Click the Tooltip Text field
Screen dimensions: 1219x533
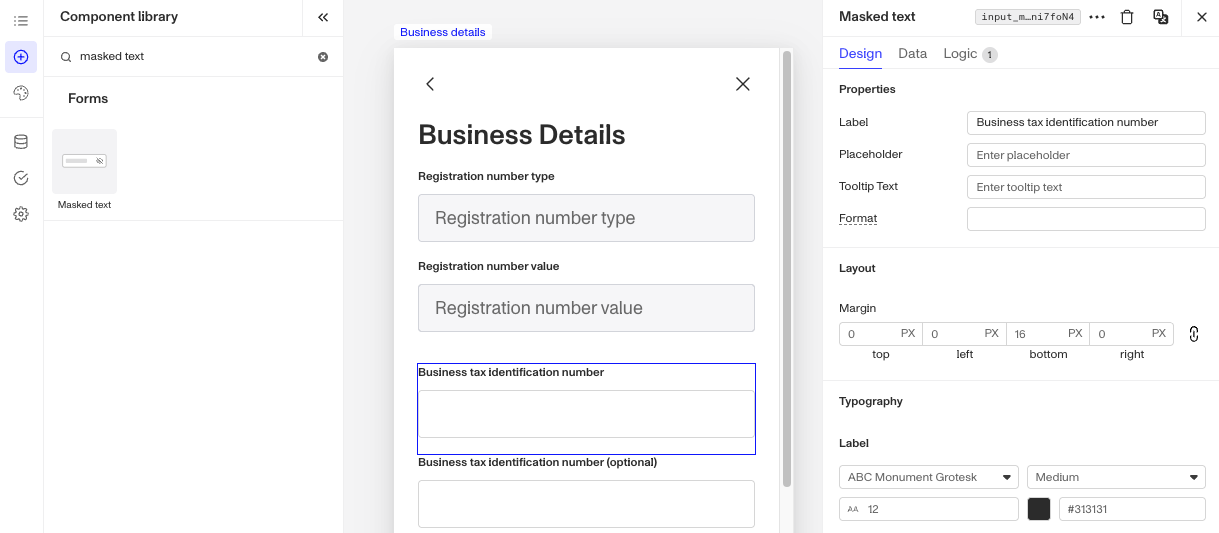click(1086, 187)
